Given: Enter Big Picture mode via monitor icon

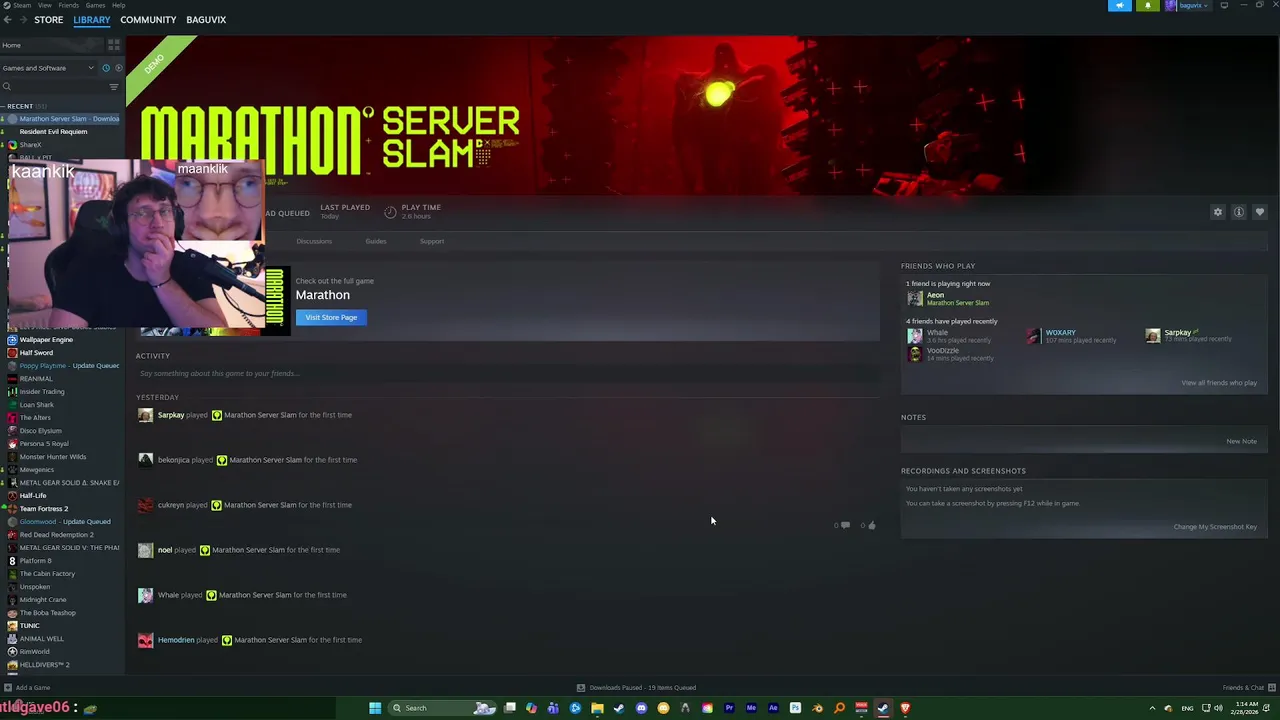Looking at the screenshot, I should click(1224, 5).
